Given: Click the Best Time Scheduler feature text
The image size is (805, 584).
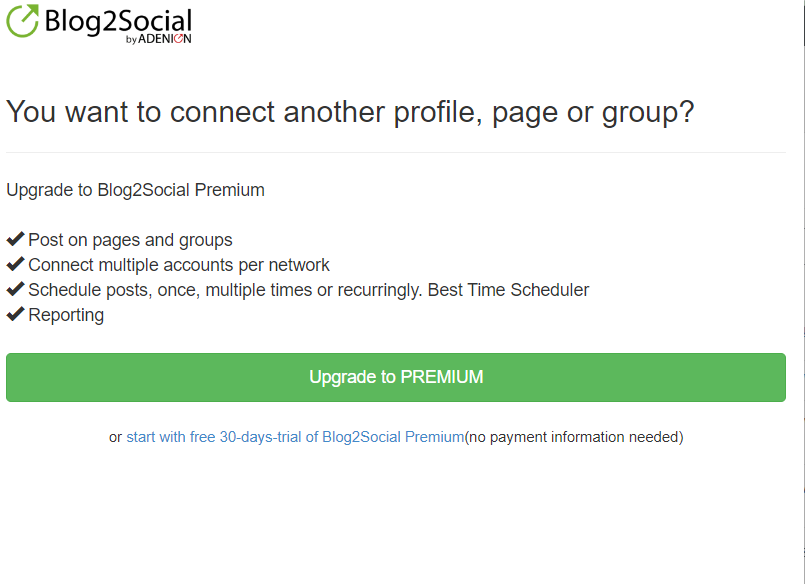Looking at the screenshot, I should (508, 290).
